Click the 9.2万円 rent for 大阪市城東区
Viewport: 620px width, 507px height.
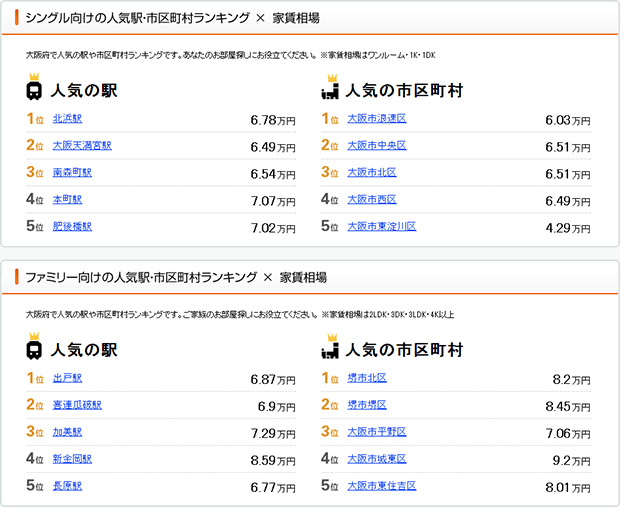tap(571, 461)
